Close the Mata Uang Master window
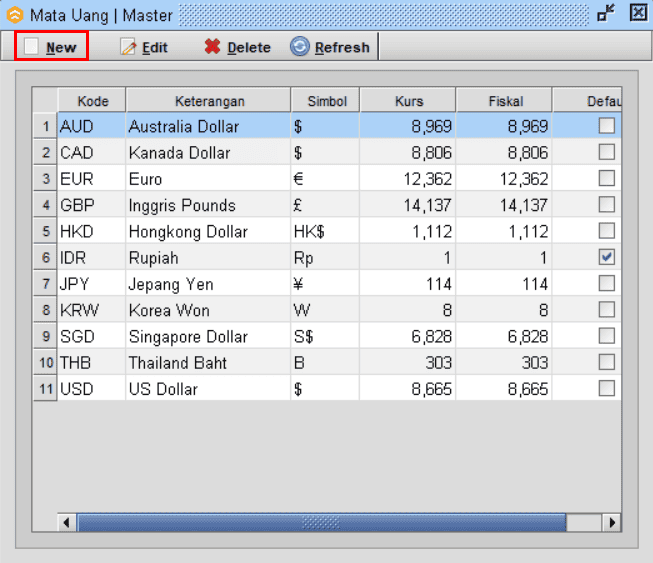The height and width of the screenshot is (563, 653). pyautogui.click(x=638, y=13)
